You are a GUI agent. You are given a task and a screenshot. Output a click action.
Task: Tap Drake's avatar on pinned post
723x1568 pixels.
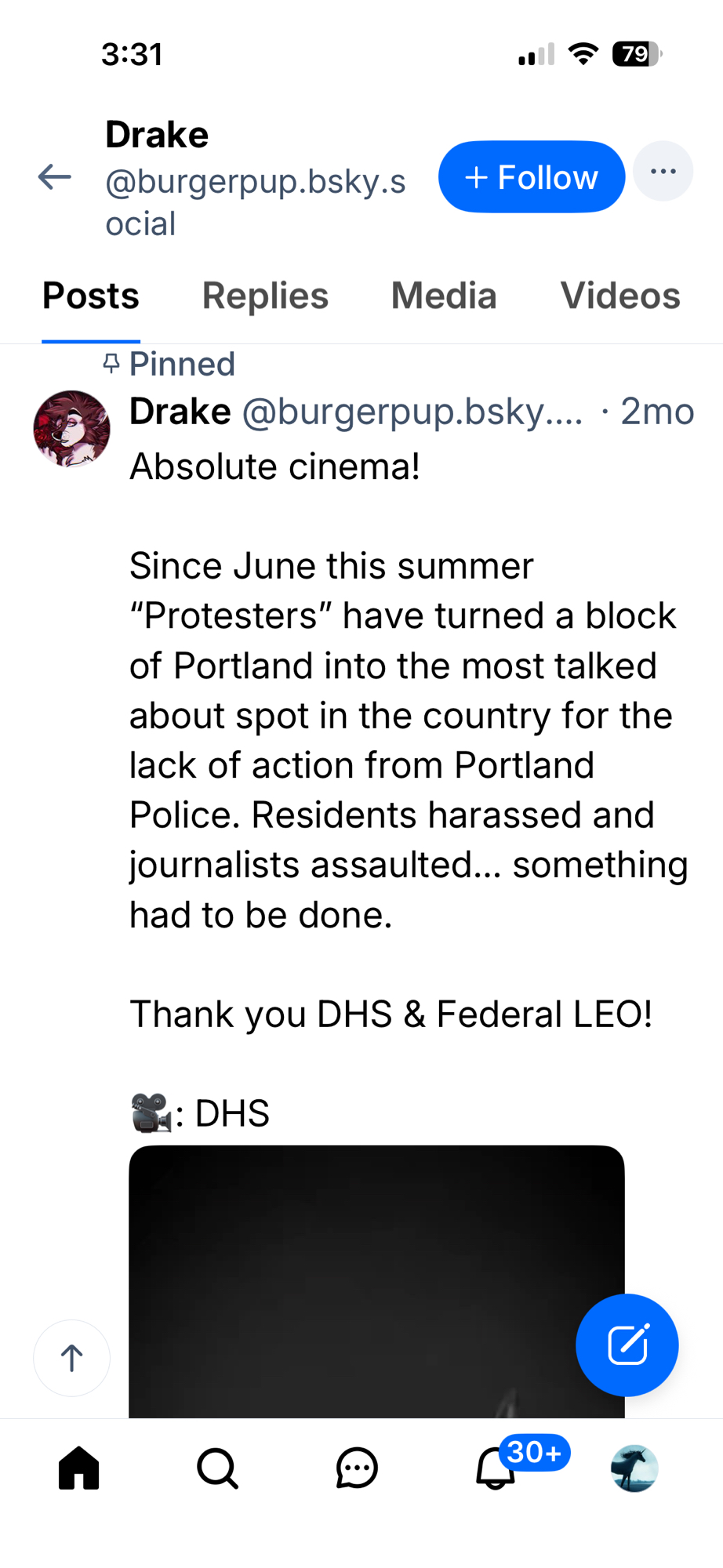(x=71, y=429)
